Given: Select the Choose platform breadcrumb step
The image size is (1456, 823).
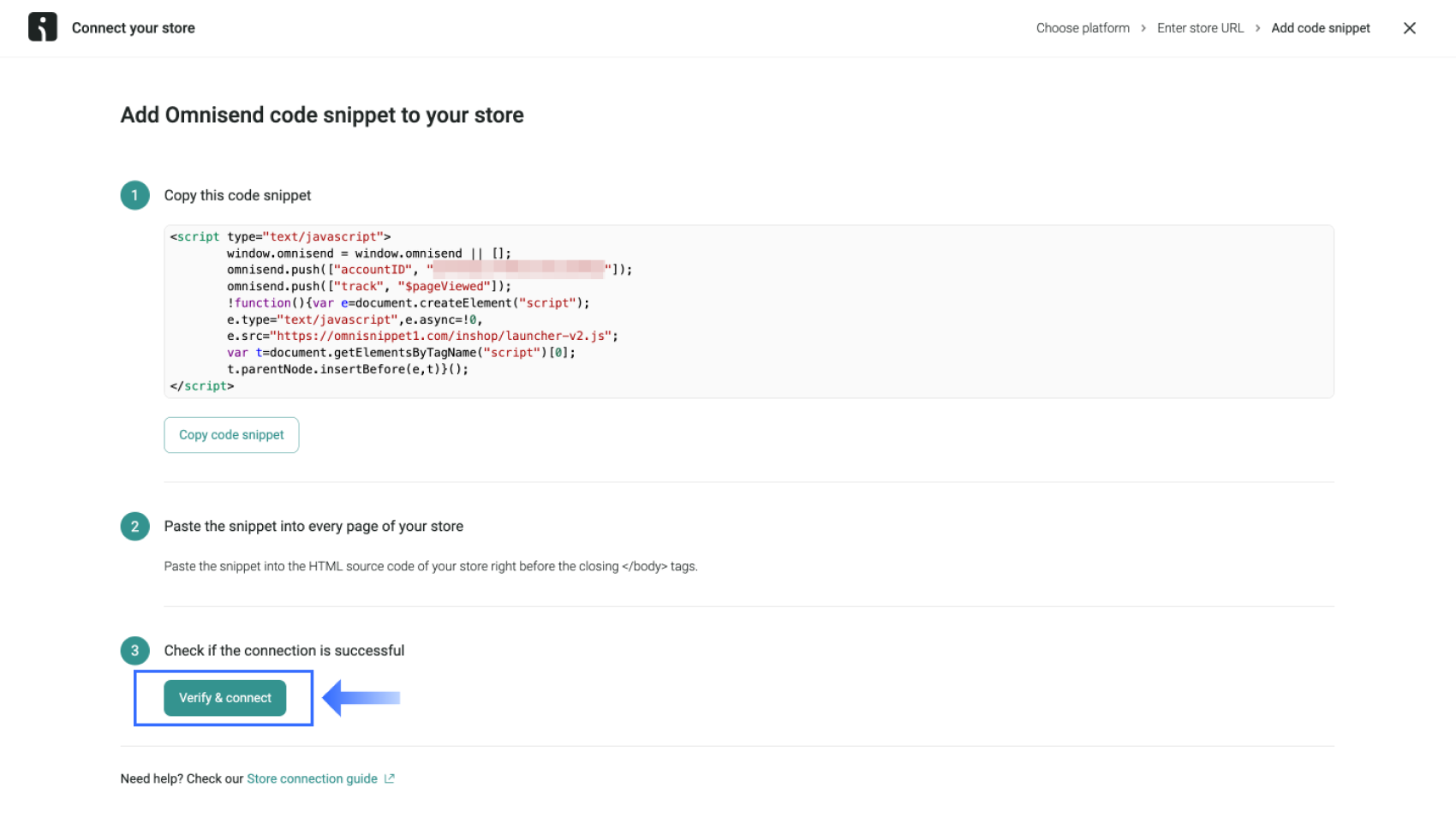Looking at the screenshot, I should point(1082,27).
